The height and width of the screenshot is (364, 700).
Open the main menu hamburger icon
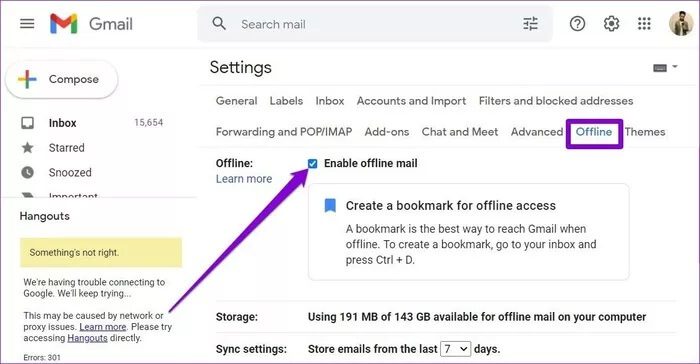[27, 23]
